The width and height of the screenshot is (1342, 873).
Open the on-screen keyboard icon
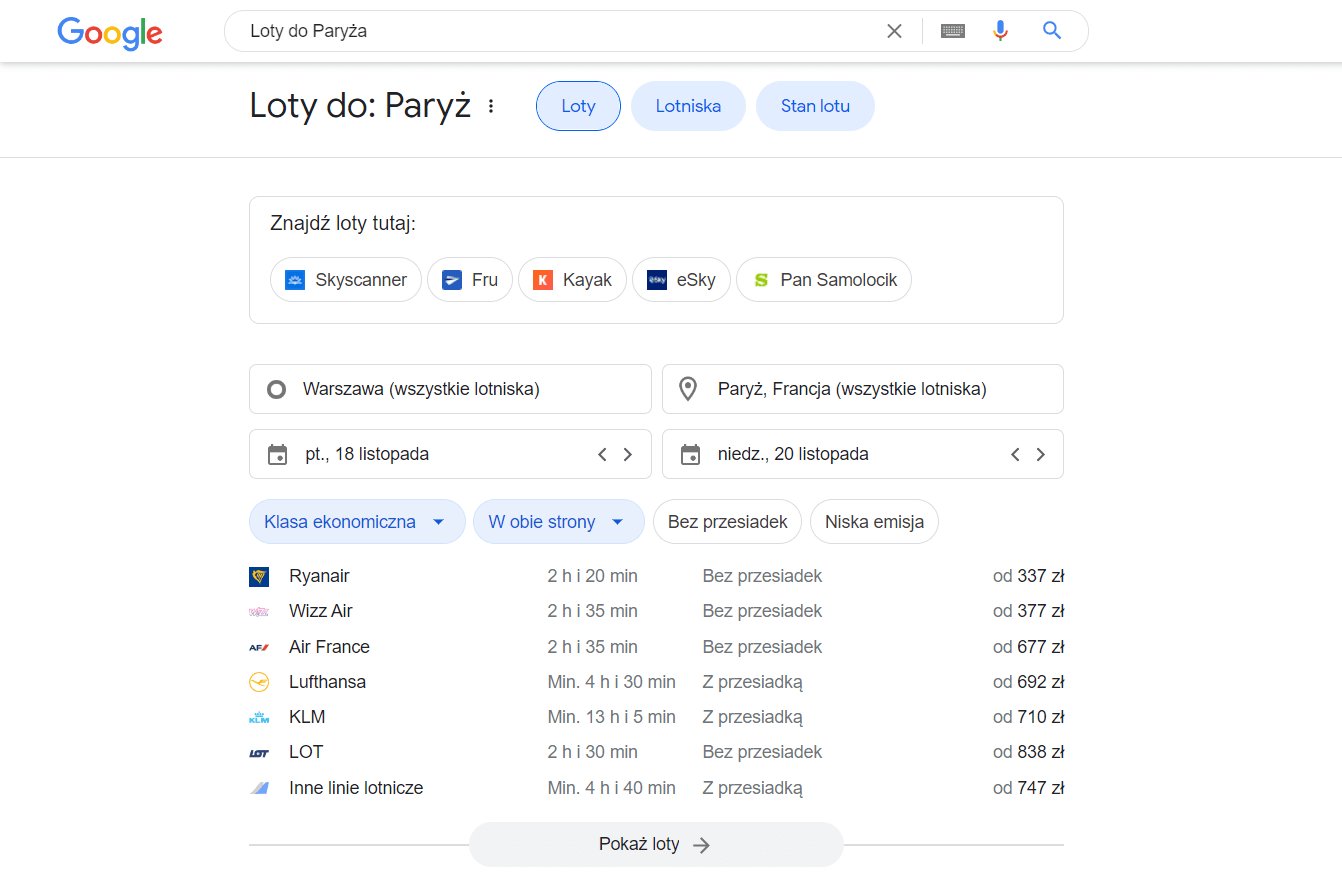[953, 31]
